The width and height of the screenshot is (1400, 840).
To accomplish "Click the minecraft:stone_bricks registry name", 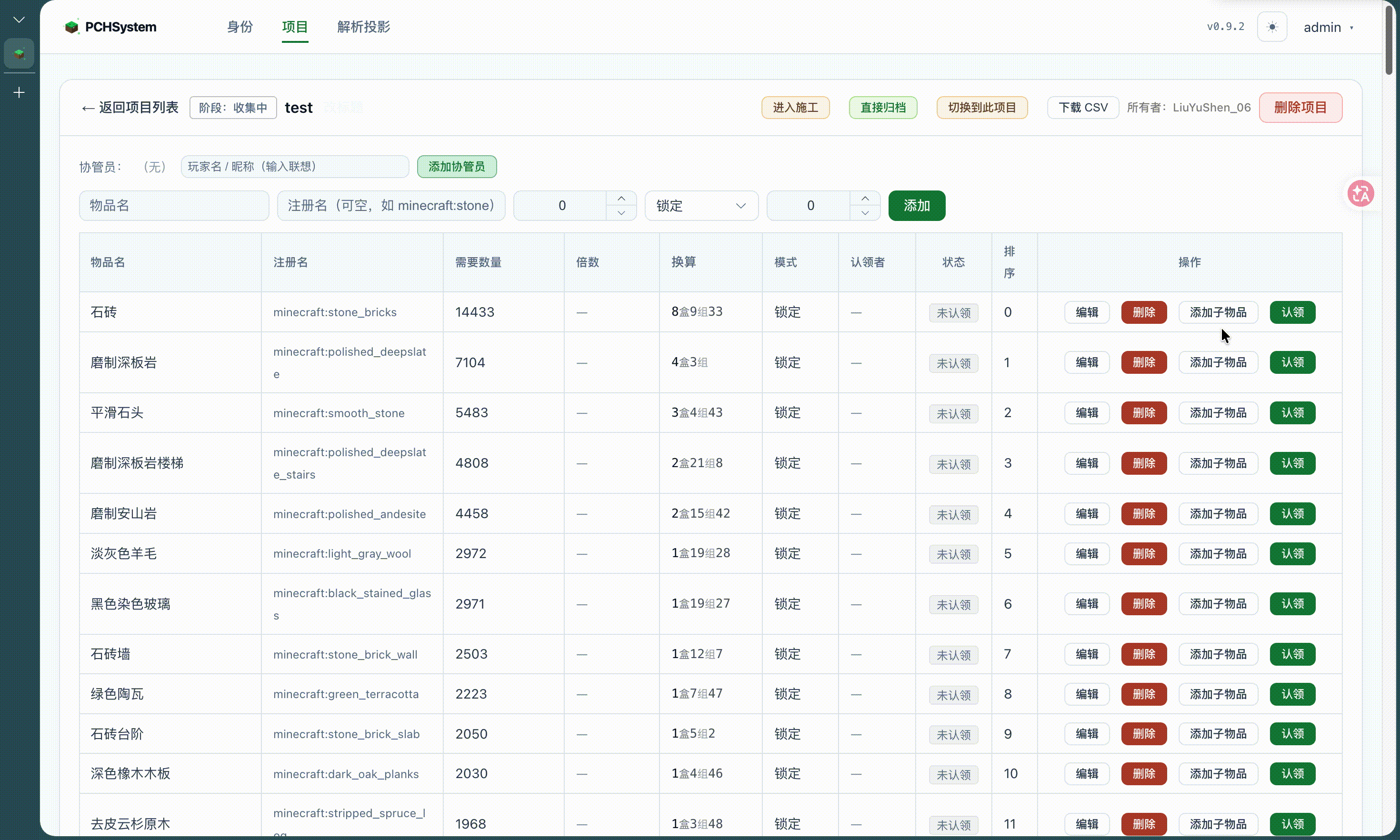I will point(335,312).
